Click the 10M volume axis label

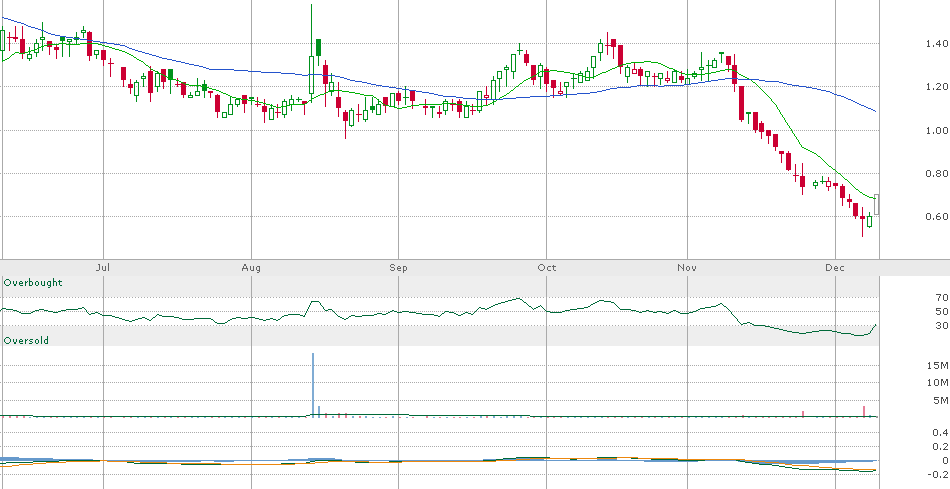[938, 382]
